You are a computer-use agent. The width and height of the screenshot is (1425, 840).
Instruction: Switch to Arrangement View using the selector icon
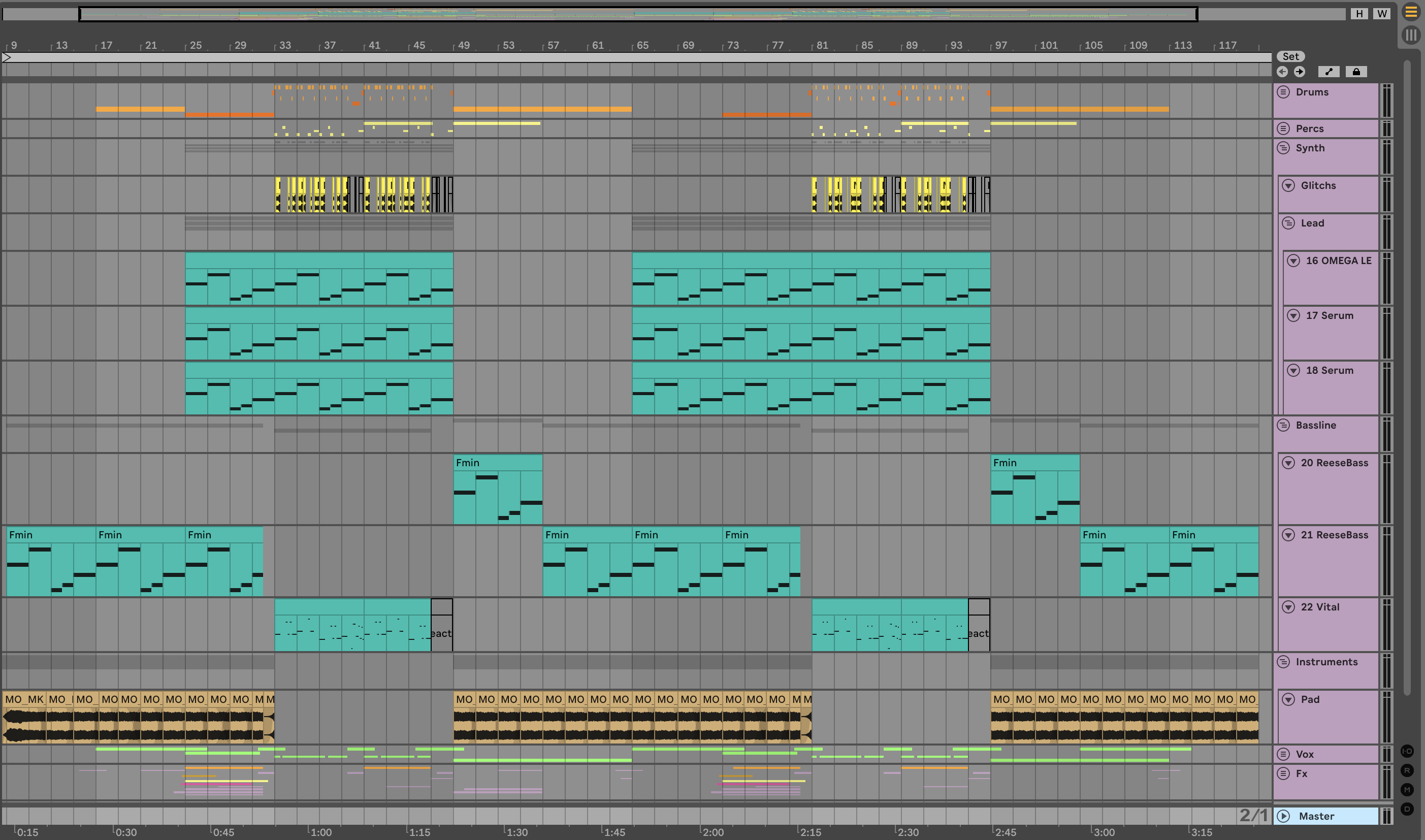1411,12
